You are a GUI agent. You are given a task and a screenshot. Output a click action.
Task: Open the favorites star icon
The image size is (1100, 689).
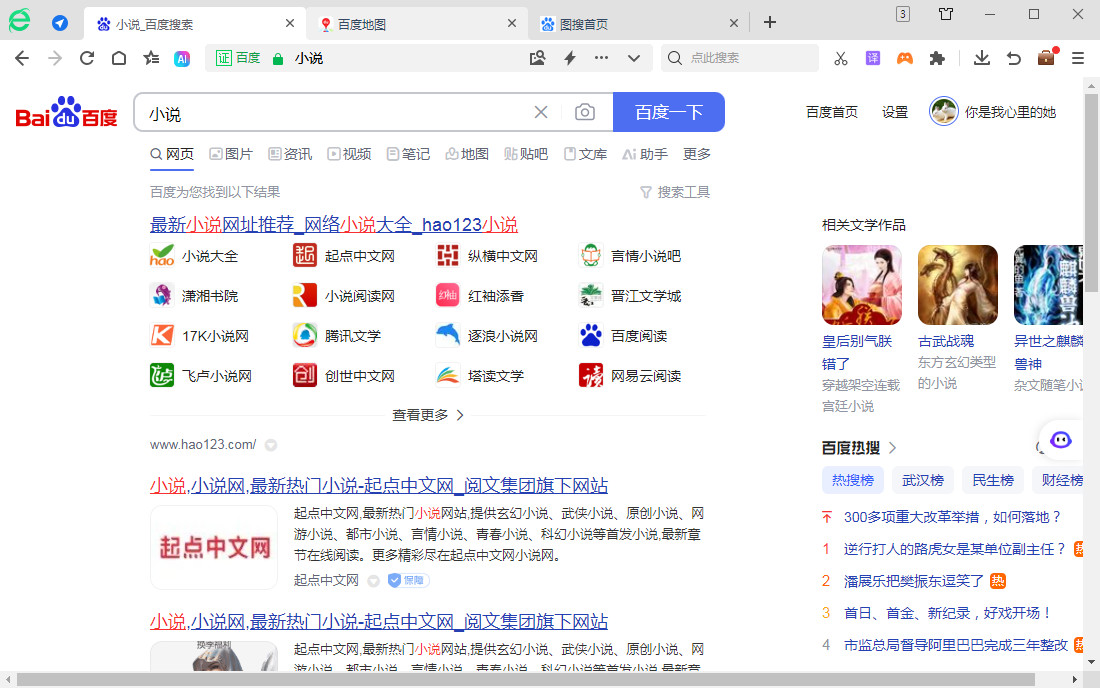[151, 58]
